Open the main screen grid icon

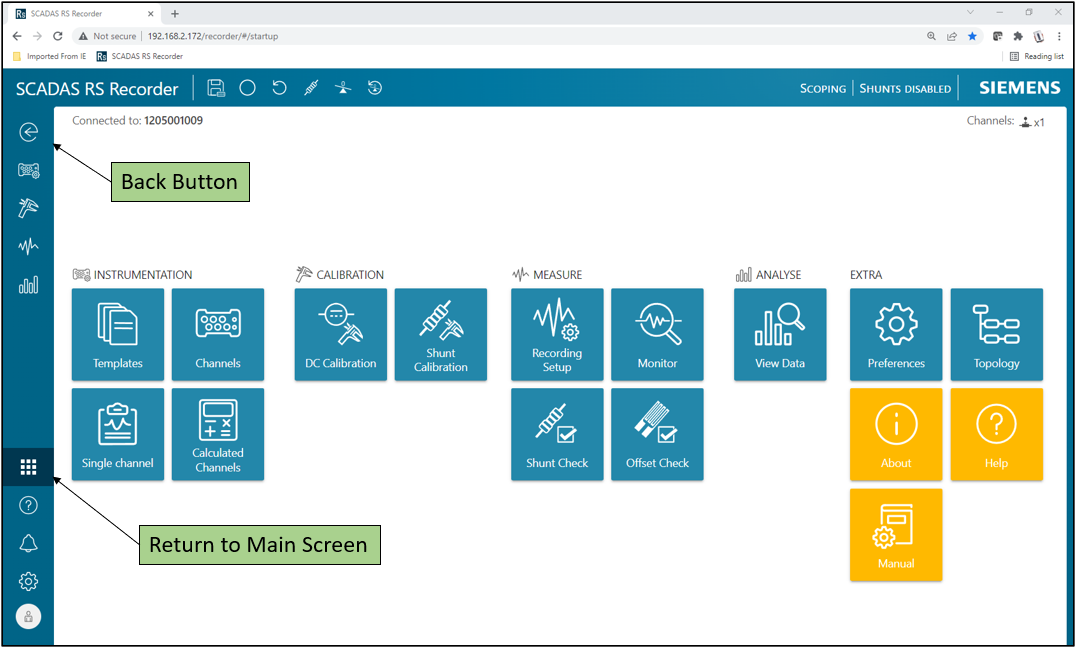[x=28, y=467]
